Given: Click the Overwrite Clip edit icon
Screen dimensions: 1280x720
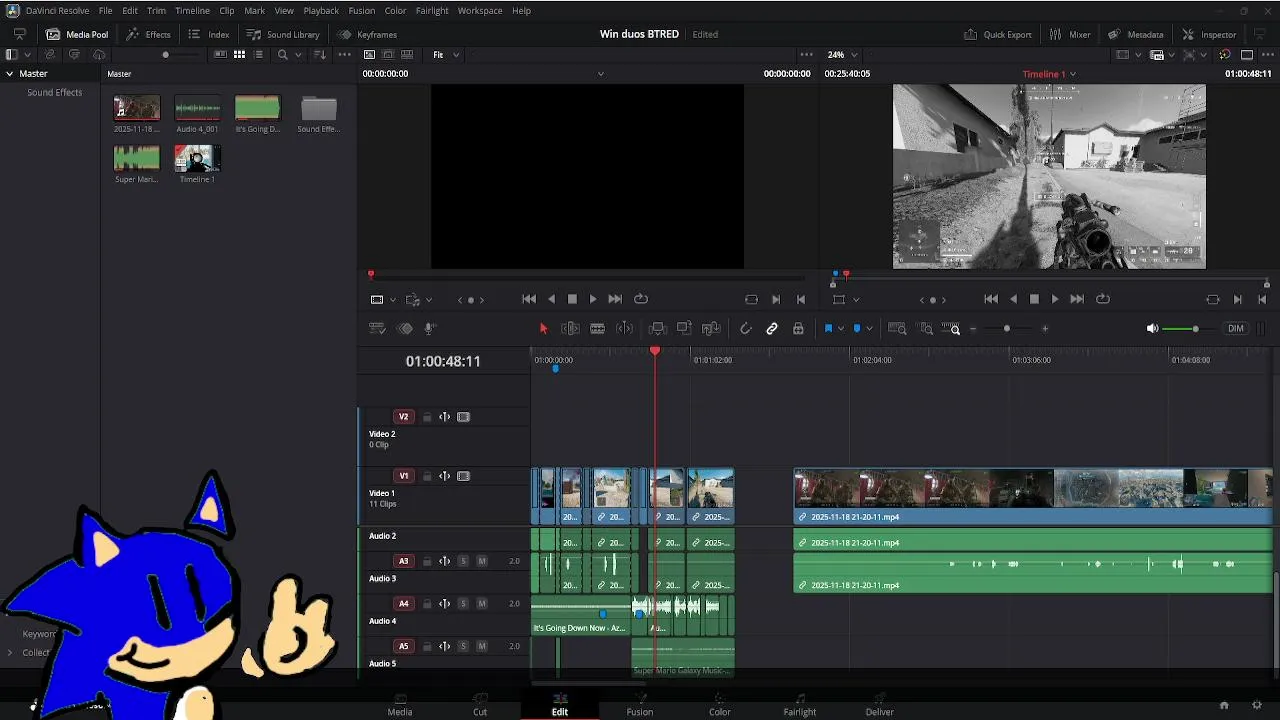Looking at the screenshot, I should (x=684, y=329).
